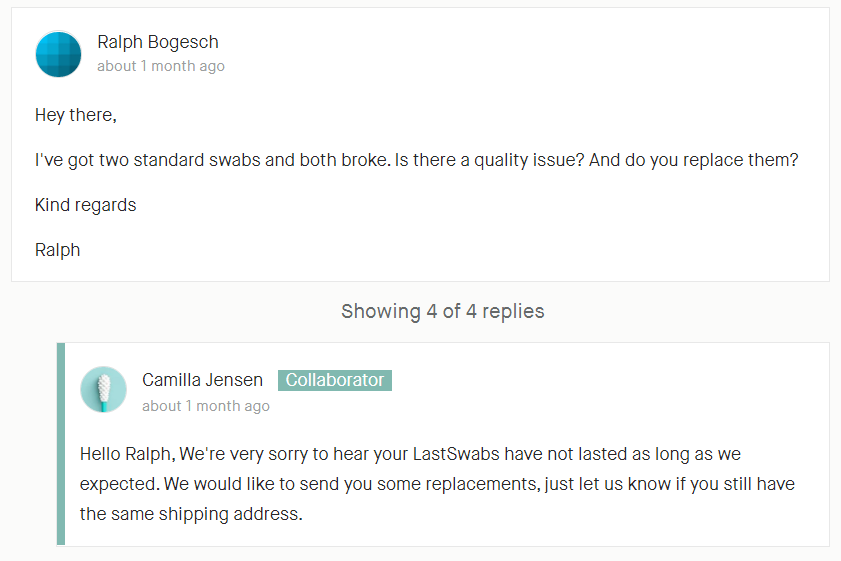Open Ralph Bogesch's profile name
Image resolution: width=841 pixels, height=561 pixels.
[158, 42]
